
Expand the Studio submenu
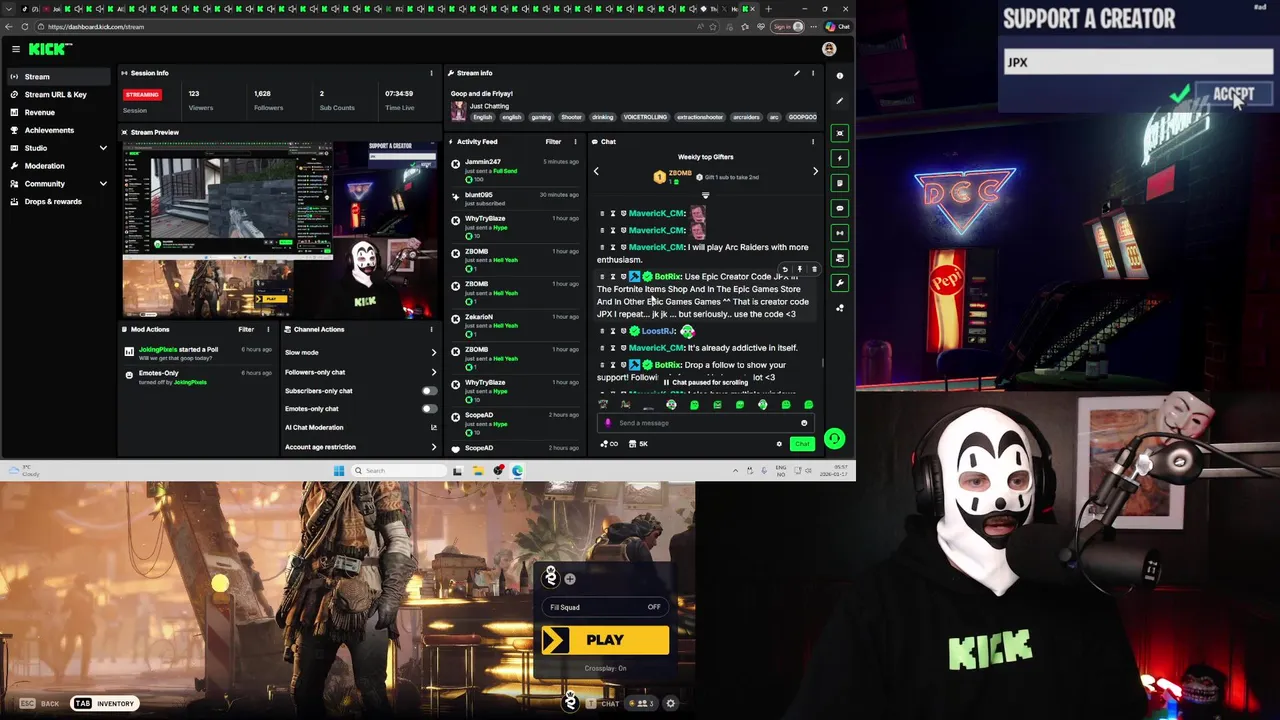tap(103, 148)
